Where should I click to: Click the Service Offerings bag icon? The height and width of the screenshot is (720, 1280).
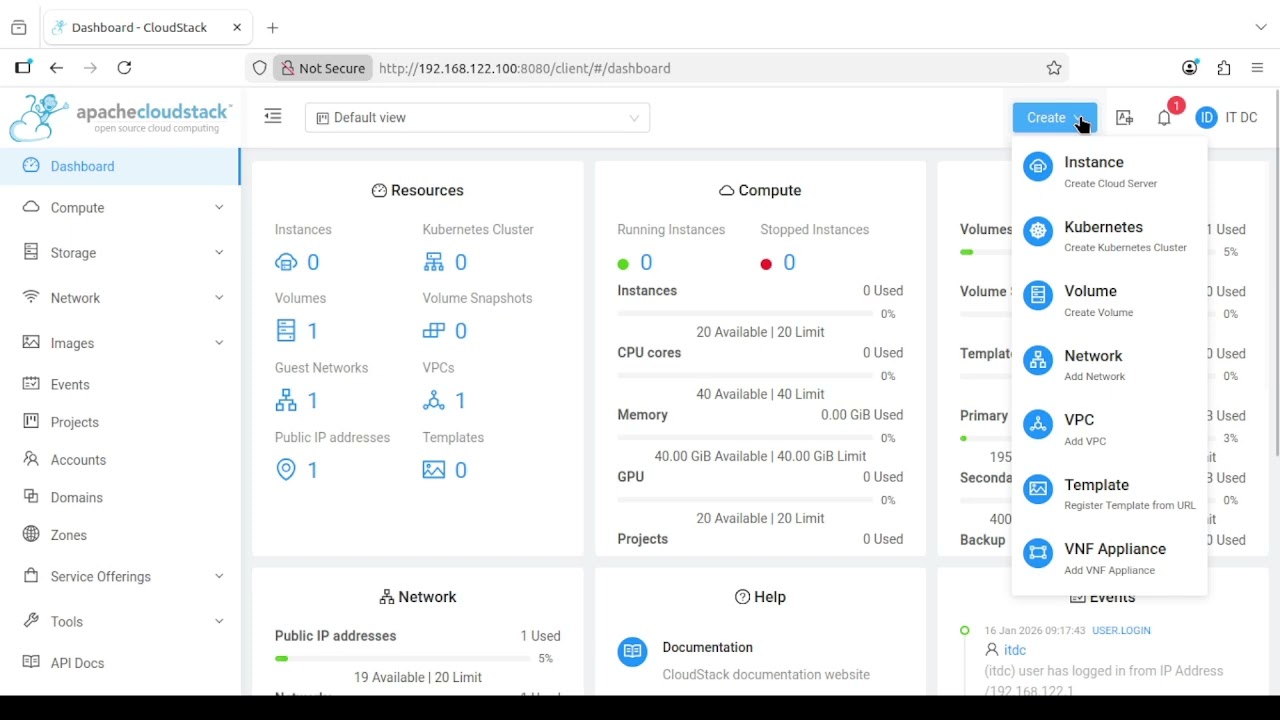31,576
